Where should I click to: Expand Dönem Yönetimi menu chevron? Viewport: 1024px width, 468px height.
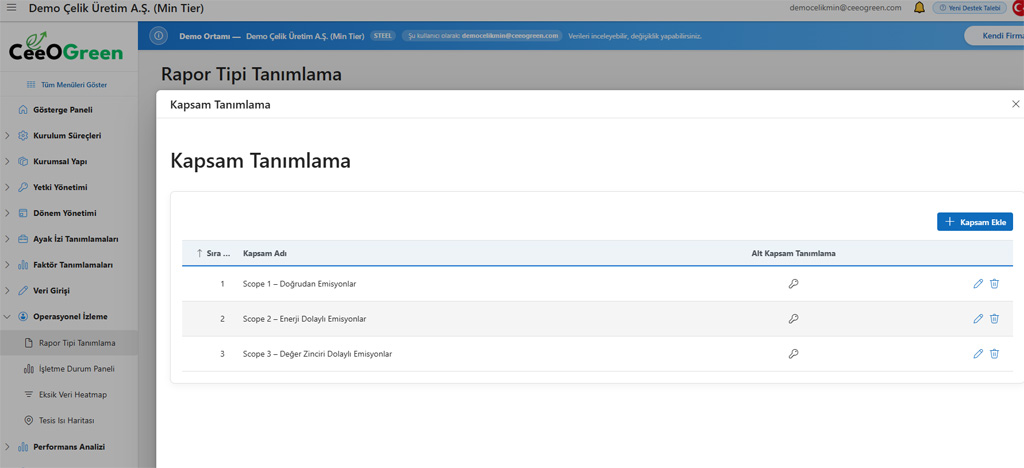pos(7,213)
